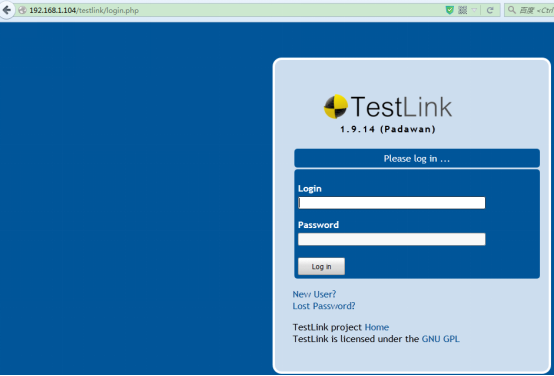
Task: Click the 'Password' field label
Action: click(318, 225)
